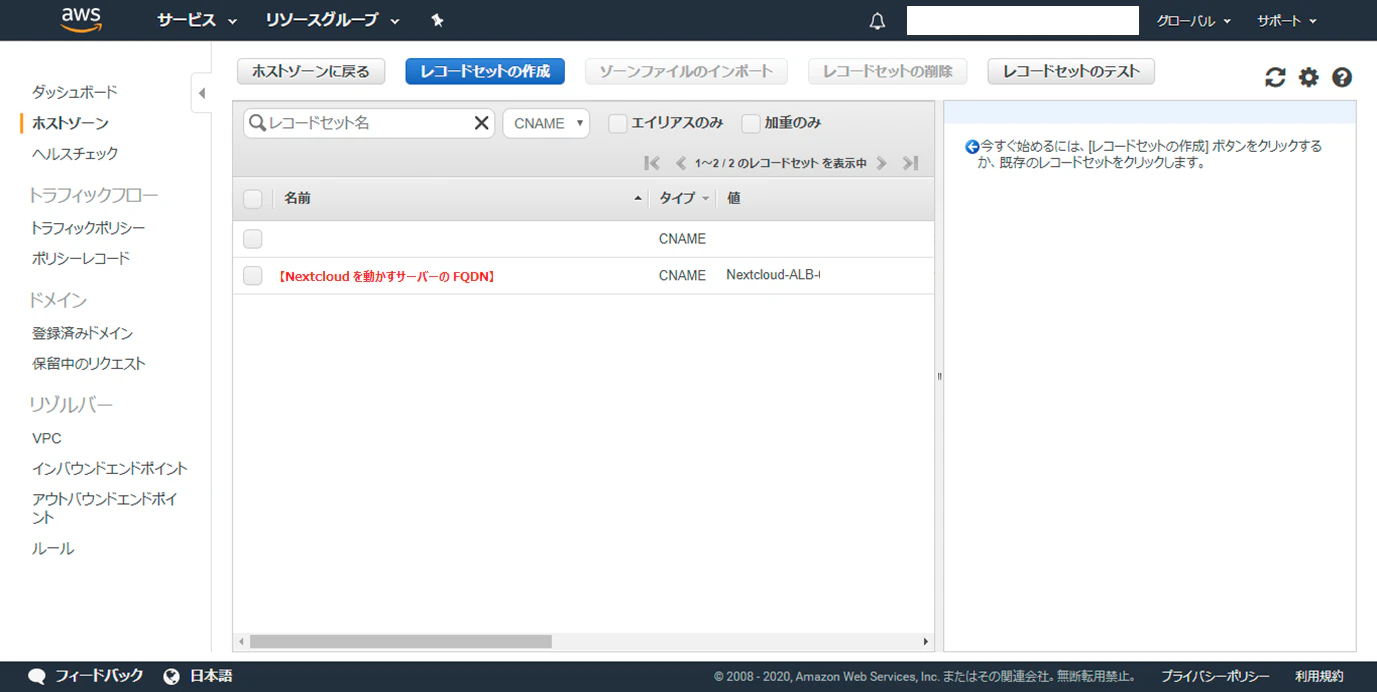
Task: Click the globe language icon
Action: [171, 676]
